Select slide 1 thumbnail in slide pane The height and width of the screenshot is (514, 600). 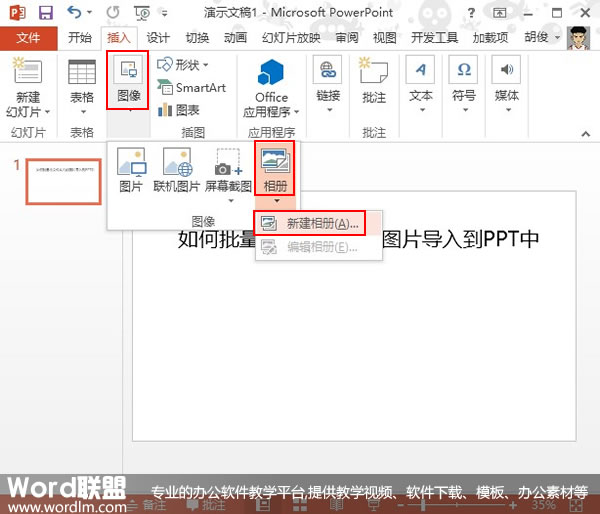click(x=64, y=182)
